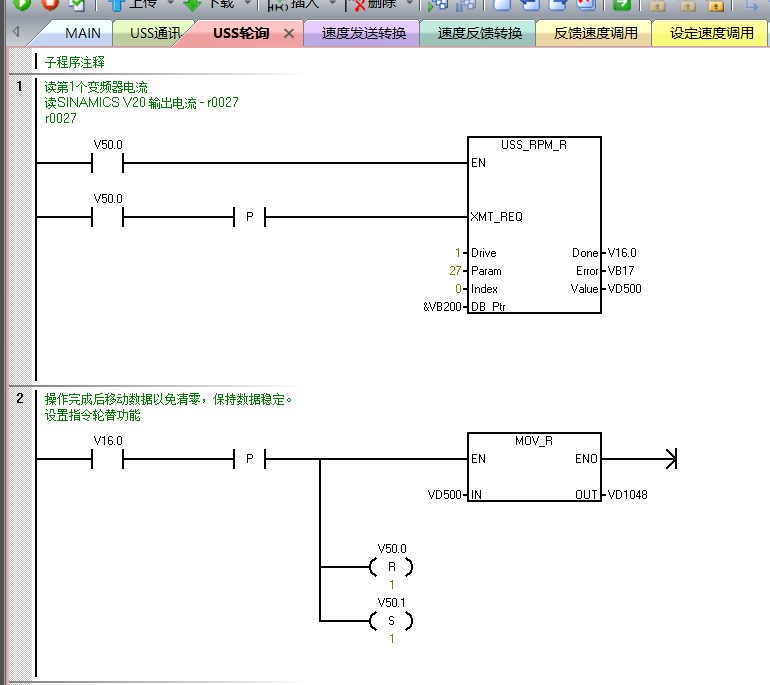
Task: Click the 删除 delete toolbar button
Action: tap(377, 4)
